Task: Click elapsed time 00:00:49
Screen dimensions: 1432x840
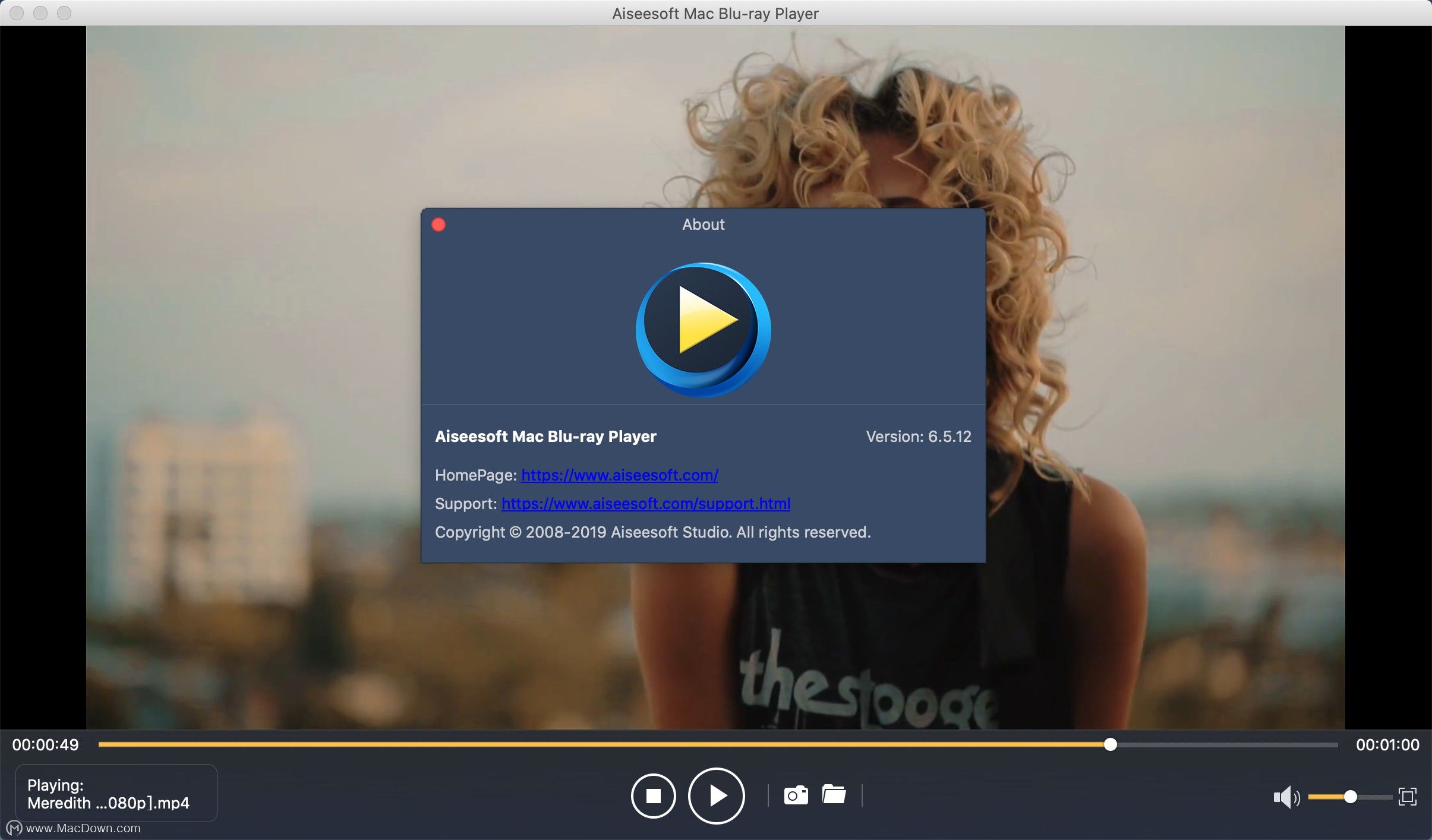Action: point(45,744)
